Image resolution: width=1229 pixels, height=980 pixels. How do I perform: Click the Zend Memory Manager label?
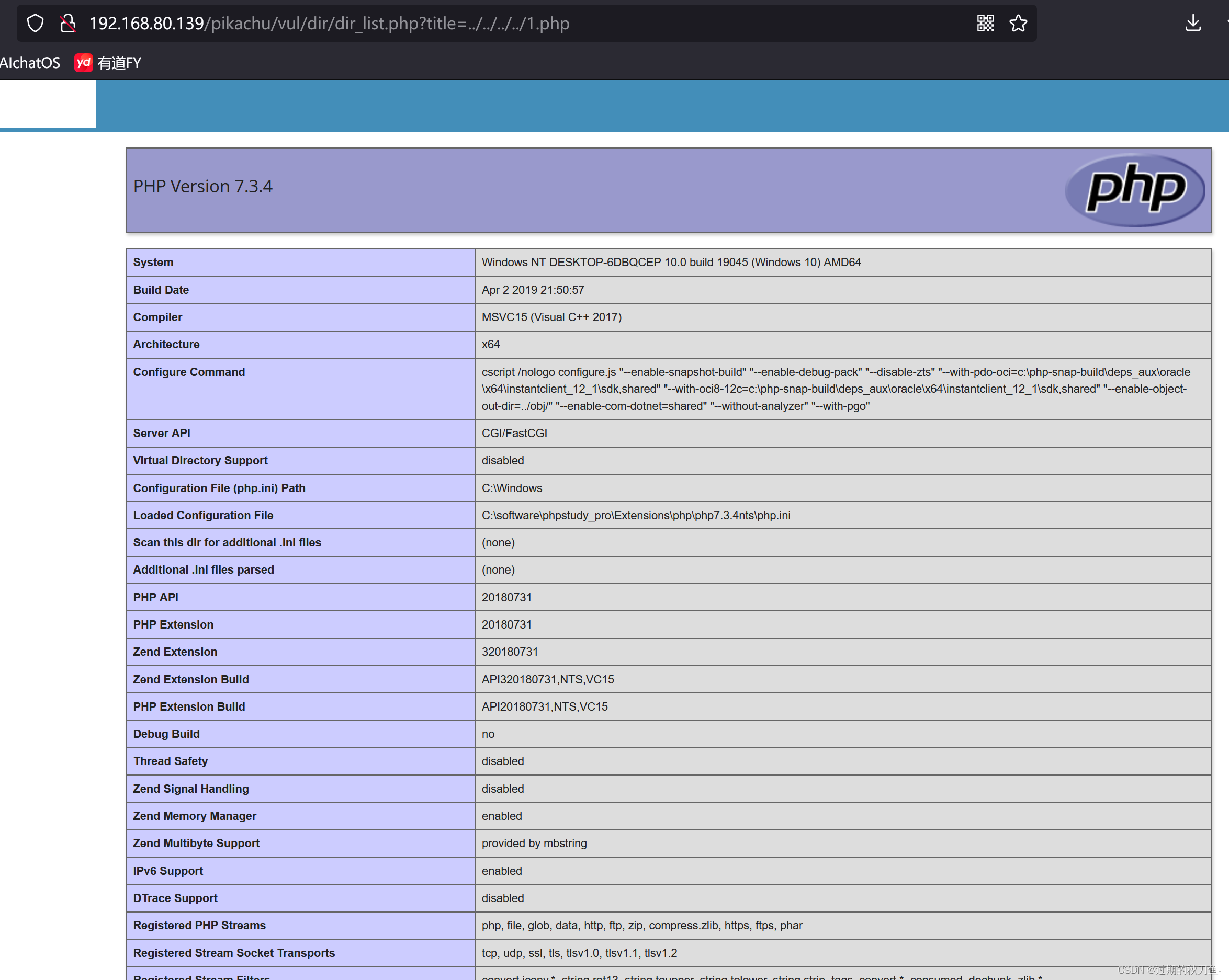pos(195,816)
